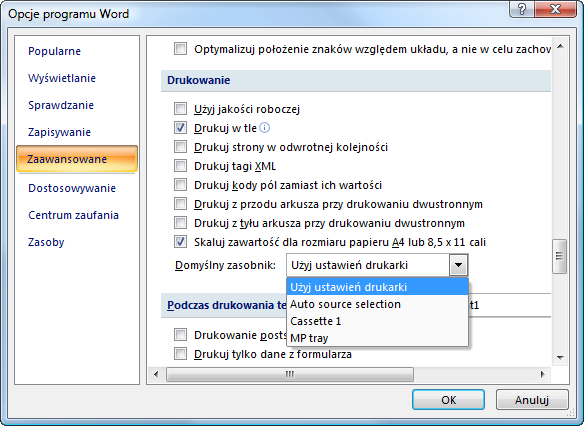The width and height of the screenshot is (584, 426).
Task: Click the vertical scrollbar down arrow
Action: point(560,357)
